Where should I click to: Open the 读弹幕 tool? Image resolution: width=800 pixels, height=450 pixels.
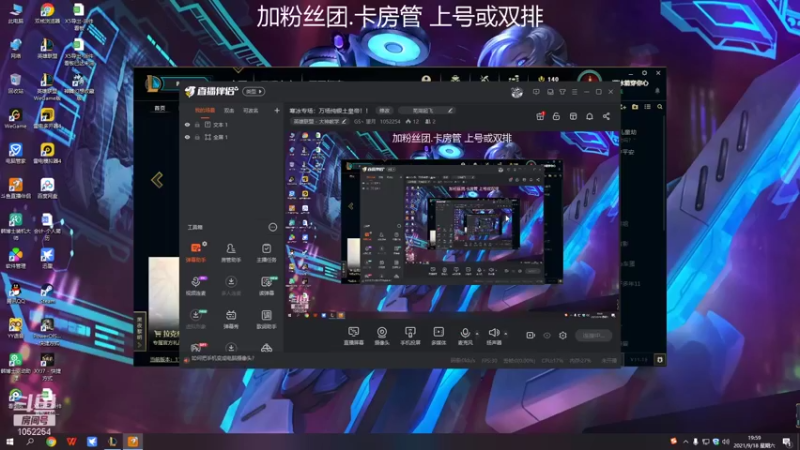266,286
